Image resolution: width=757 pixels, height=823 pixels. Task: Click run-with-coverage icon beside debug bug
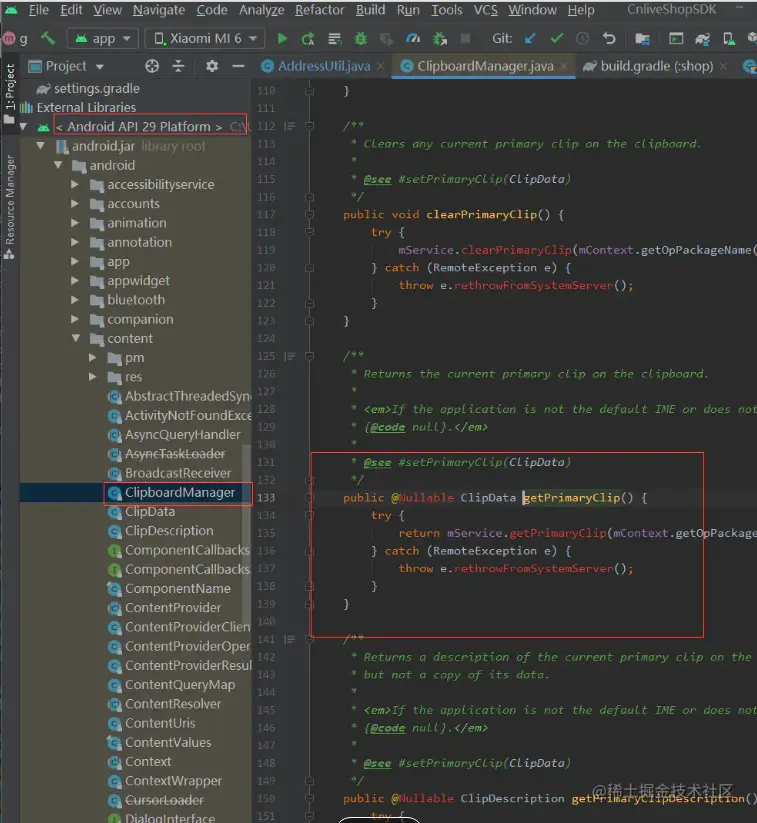[387, 38]
